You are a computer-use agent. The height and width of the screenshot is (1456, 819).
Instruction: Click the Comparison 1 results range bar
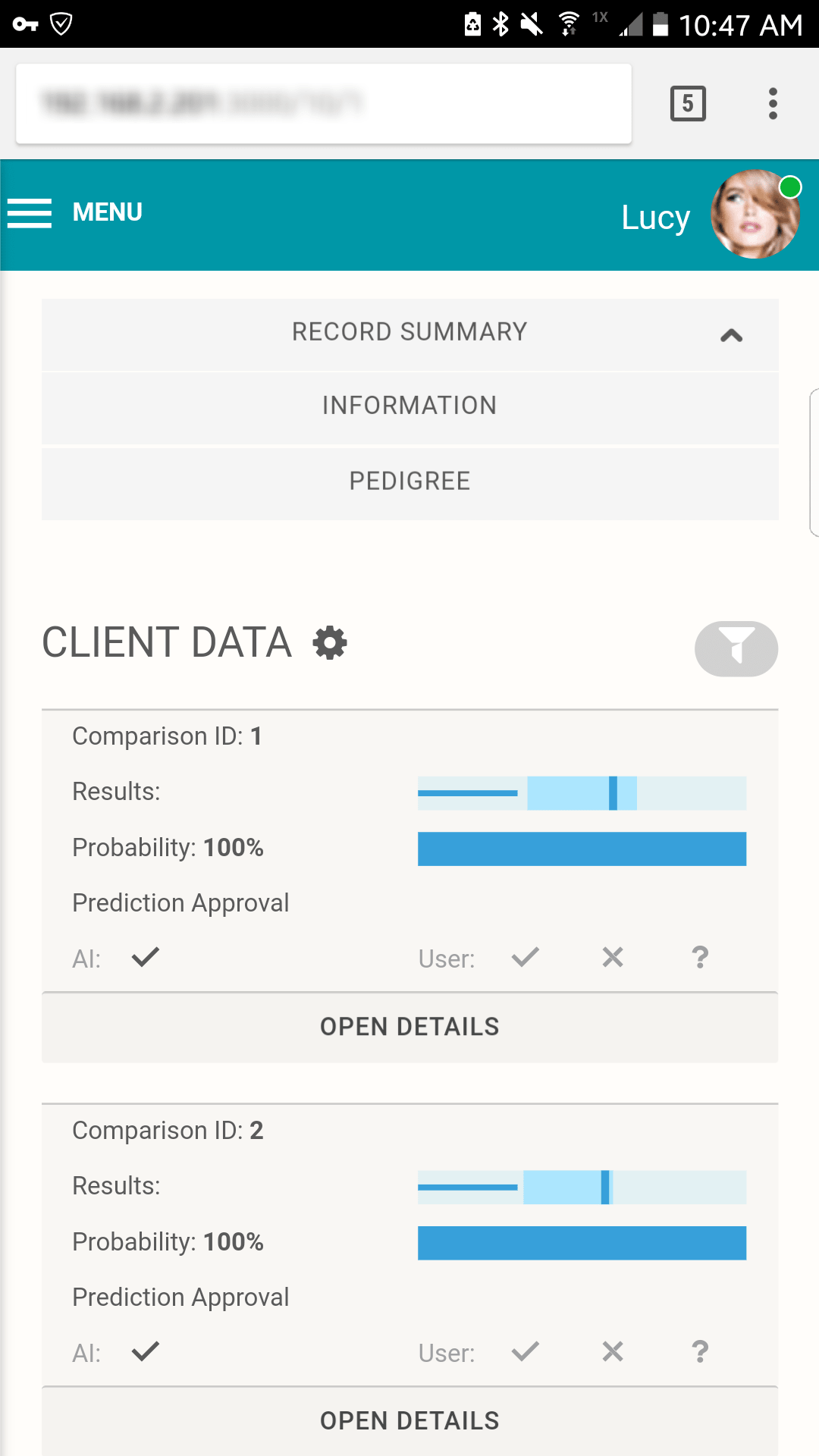point(582,793)
